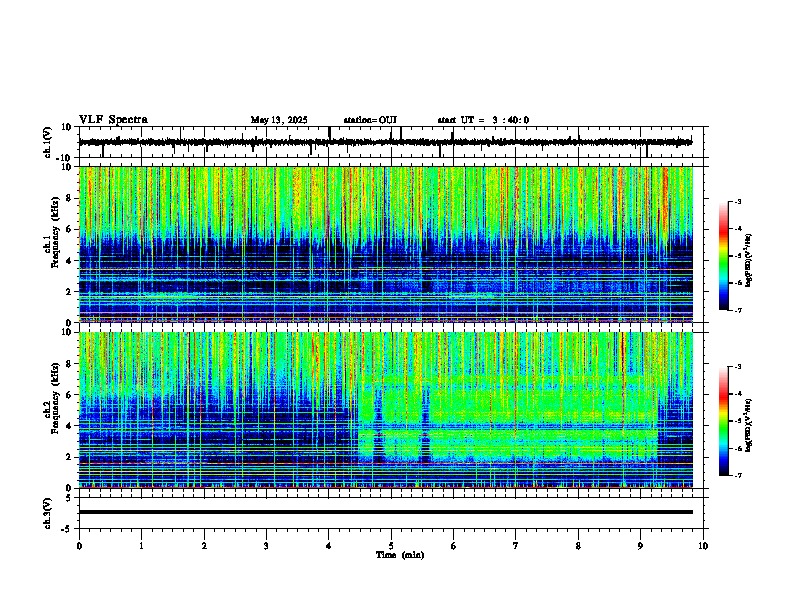
Task: Click the ch.1 voltage waveform trace panel
Action: pyautogui.click(x=391, y=142)
